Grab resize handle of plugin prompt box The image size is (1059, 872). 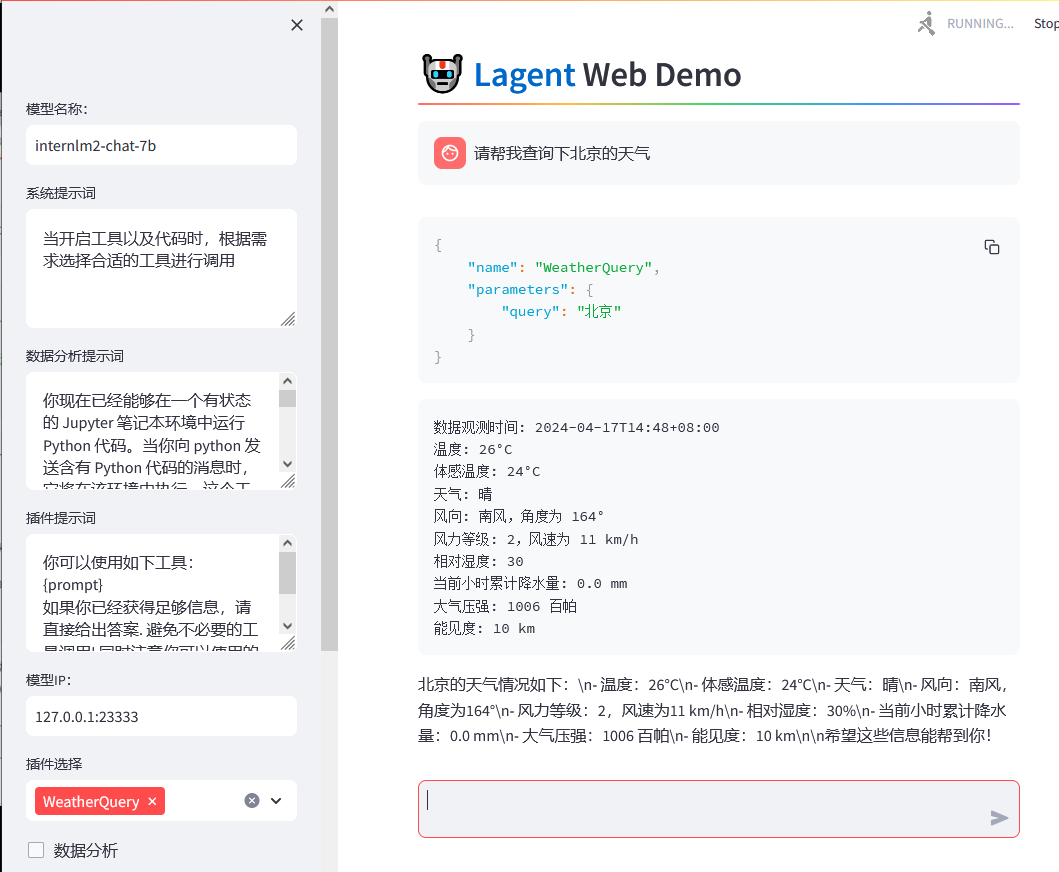[x=288, y=643]
